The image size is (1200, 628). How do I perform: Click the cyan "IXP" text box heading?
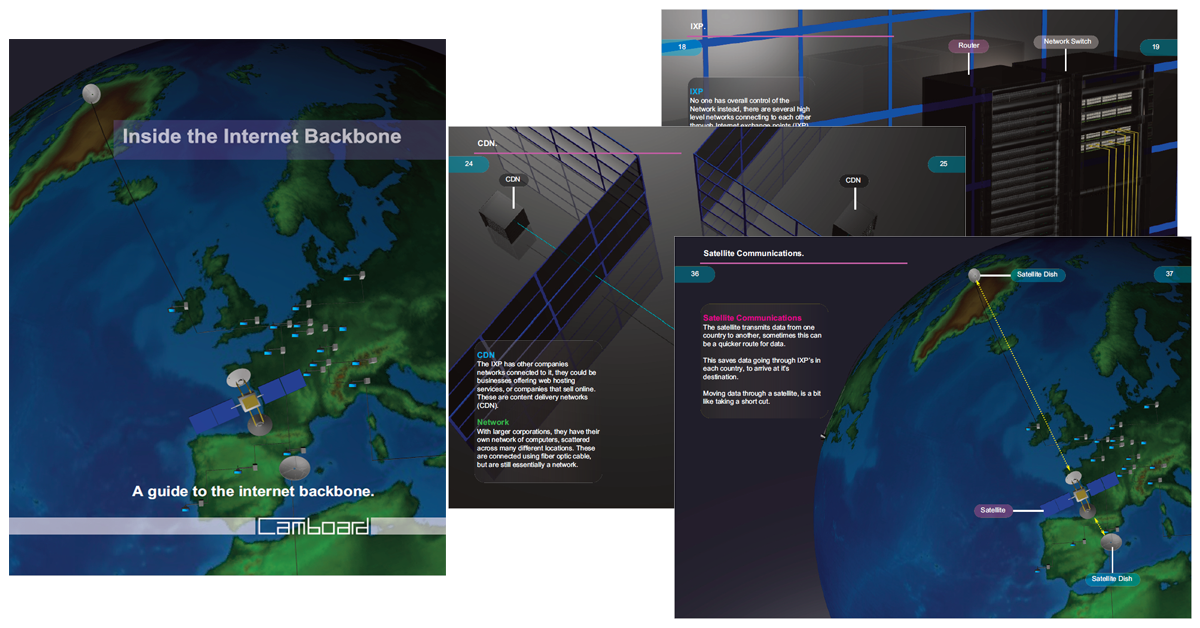click(x=696, y=92)
